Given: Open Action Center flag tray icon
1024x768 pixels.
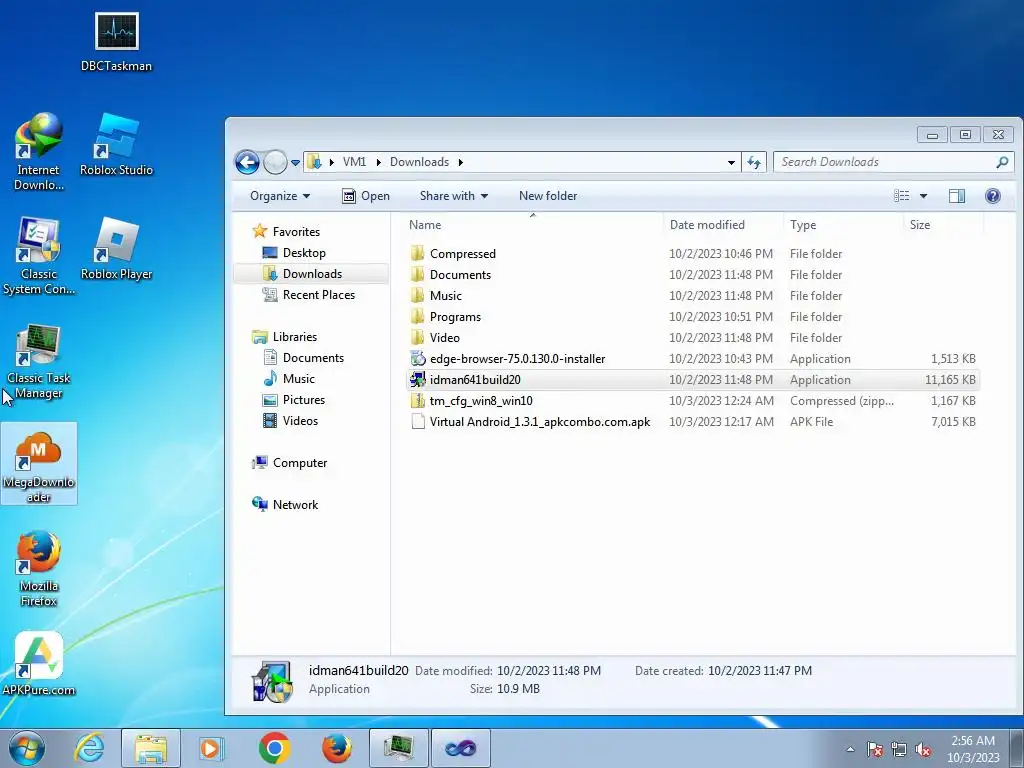Looking at the screenshot, I should 874,749.
